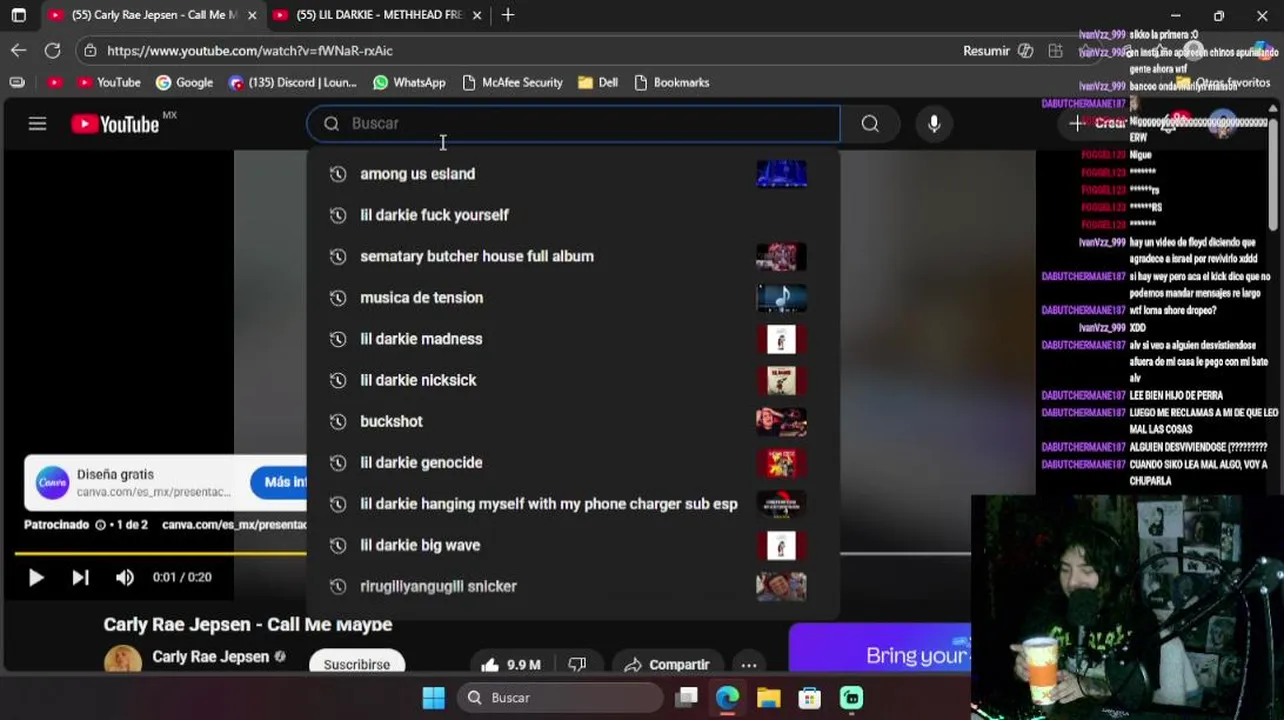Open the canva.com sponsored link
The height and width of the screenshot is (720, 1284).
point(234,525)
